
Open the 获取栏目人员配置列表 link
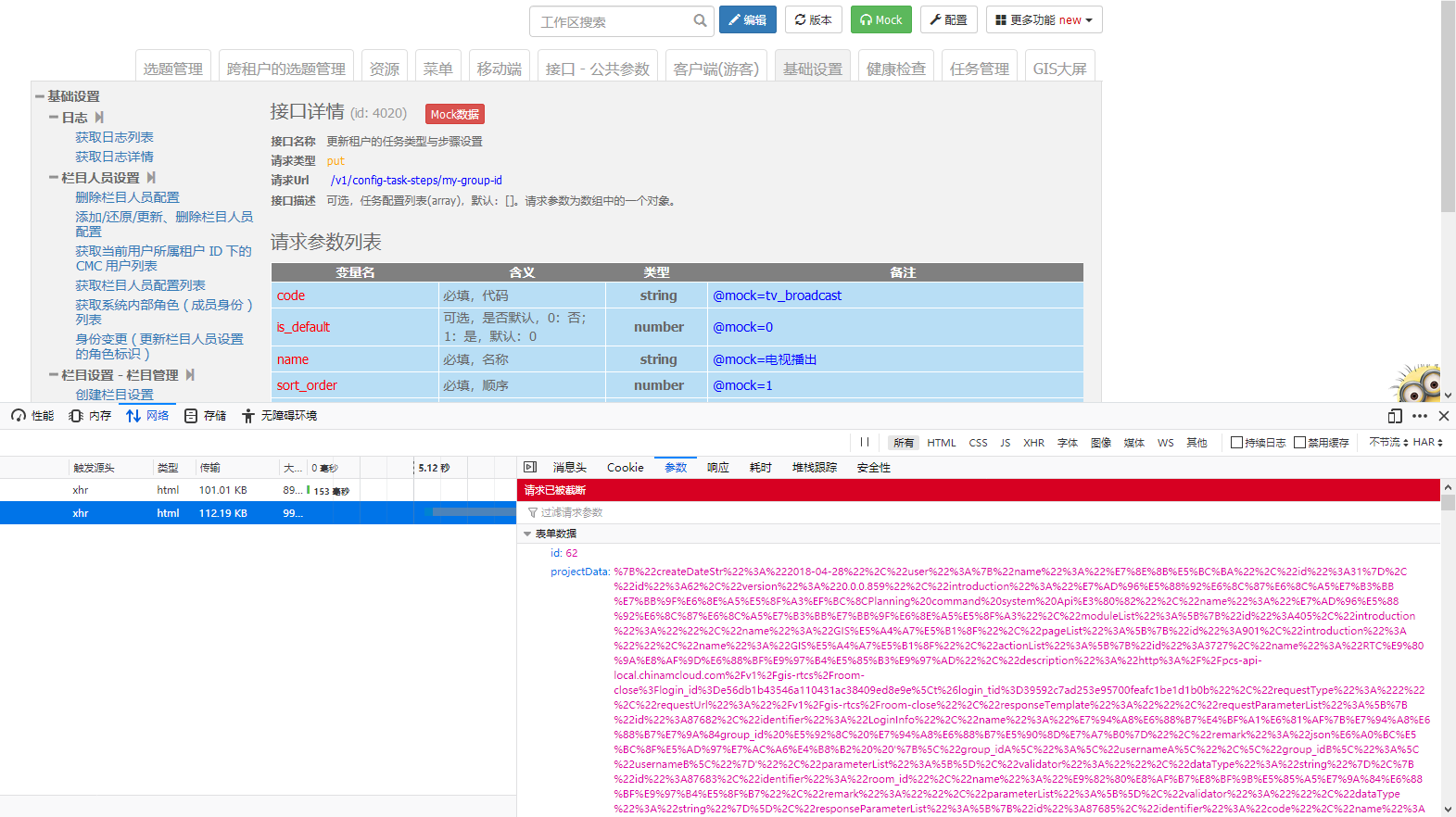click(x=141, y=285)
